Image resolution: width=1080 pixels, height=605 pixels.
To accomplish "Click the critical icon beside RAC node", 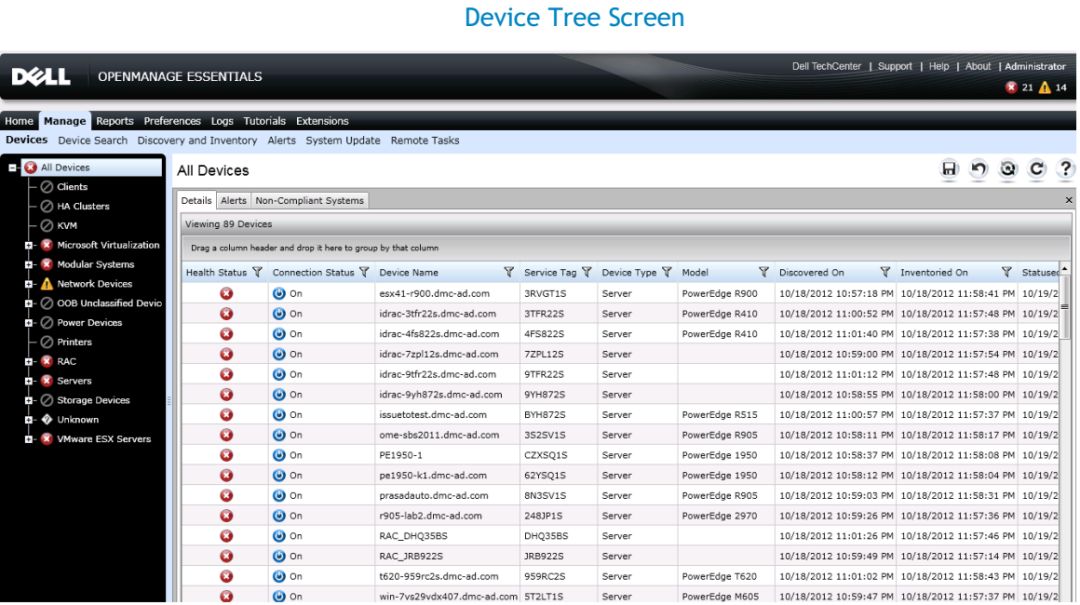I will pos(47,362).
